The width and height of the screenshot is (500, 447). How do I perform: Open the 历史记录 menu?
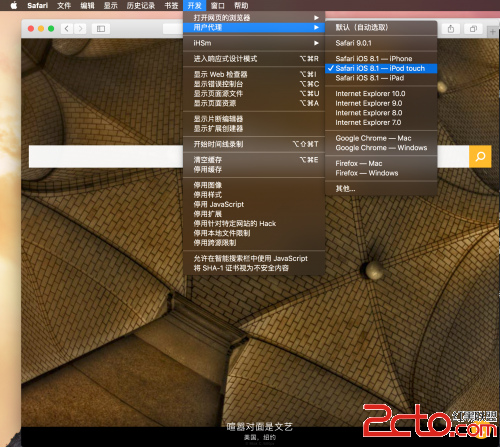pos(141,5)
